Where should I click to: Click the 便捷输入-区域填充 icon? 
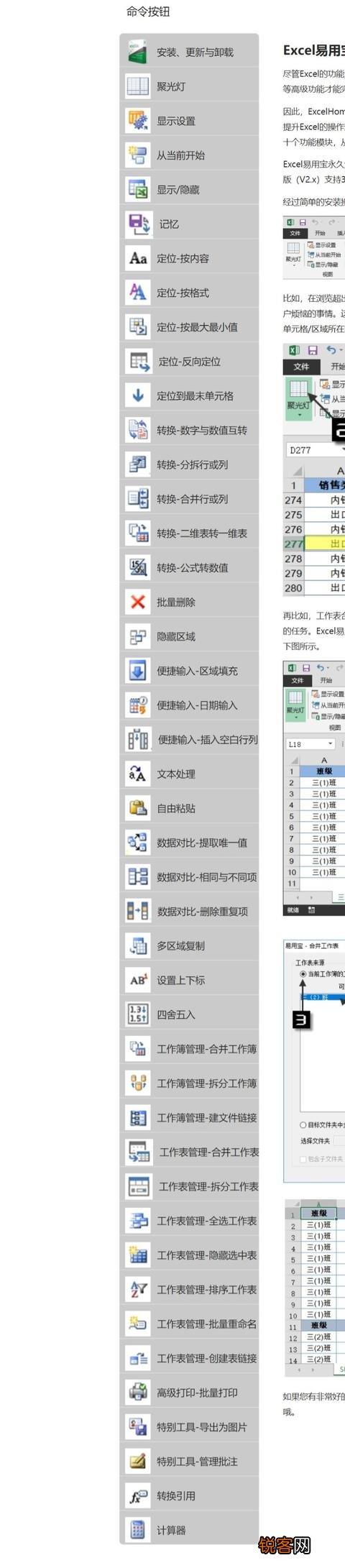[x=137, y=671]
